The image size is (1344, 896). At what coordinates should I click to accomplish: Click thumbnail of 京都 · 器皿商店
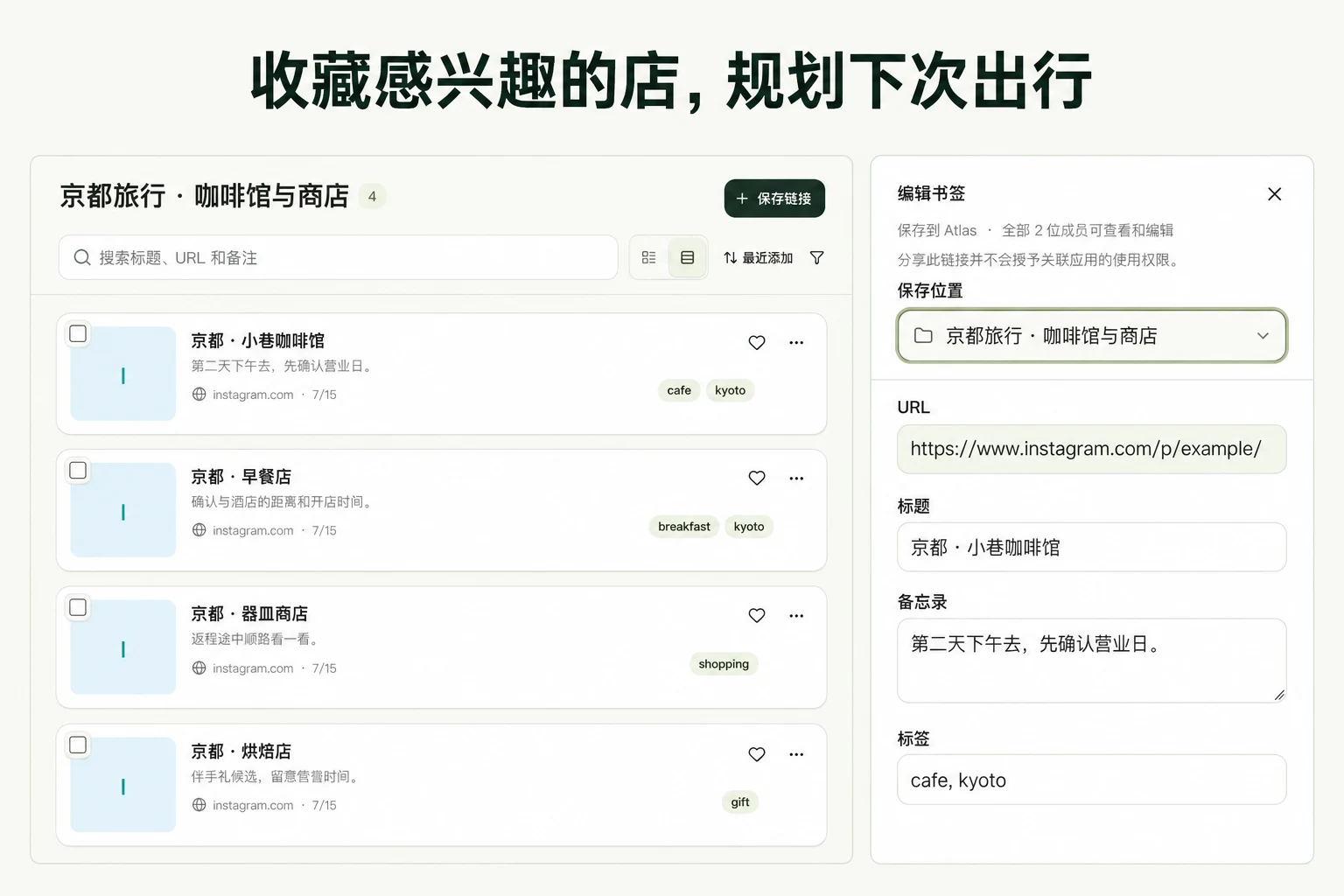123,647
